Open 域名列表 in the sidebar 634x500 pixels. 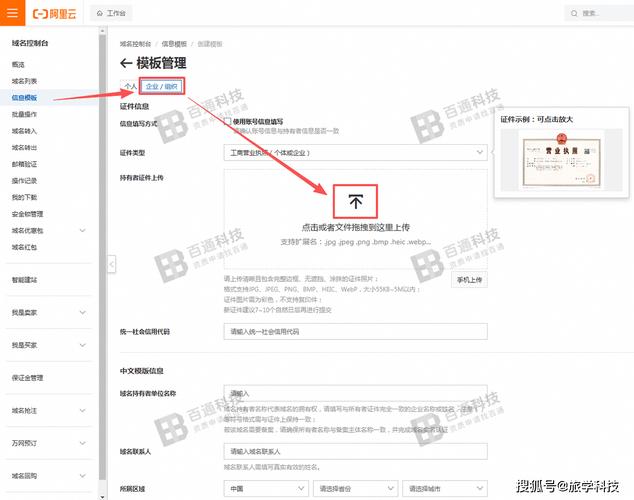tap(24, 81)
